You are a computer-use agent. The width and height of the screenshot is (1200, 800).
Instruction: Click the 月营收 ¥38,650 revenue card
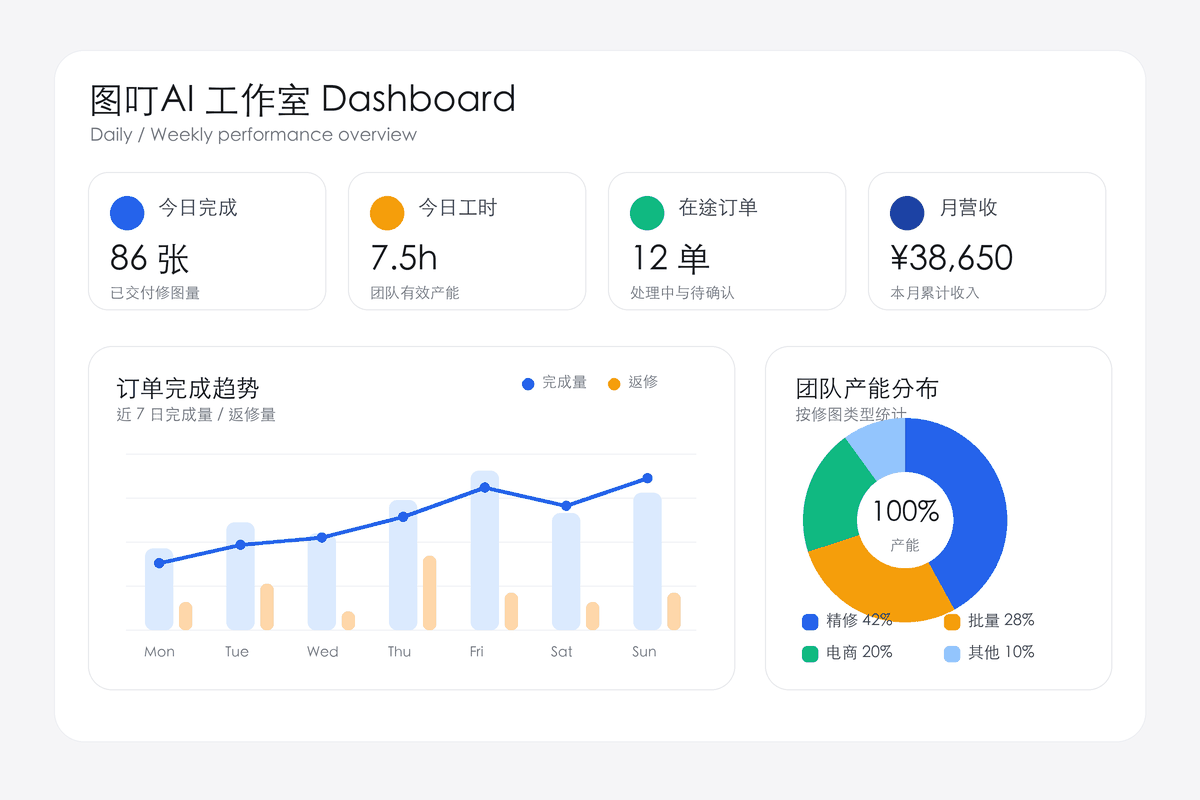987,241
